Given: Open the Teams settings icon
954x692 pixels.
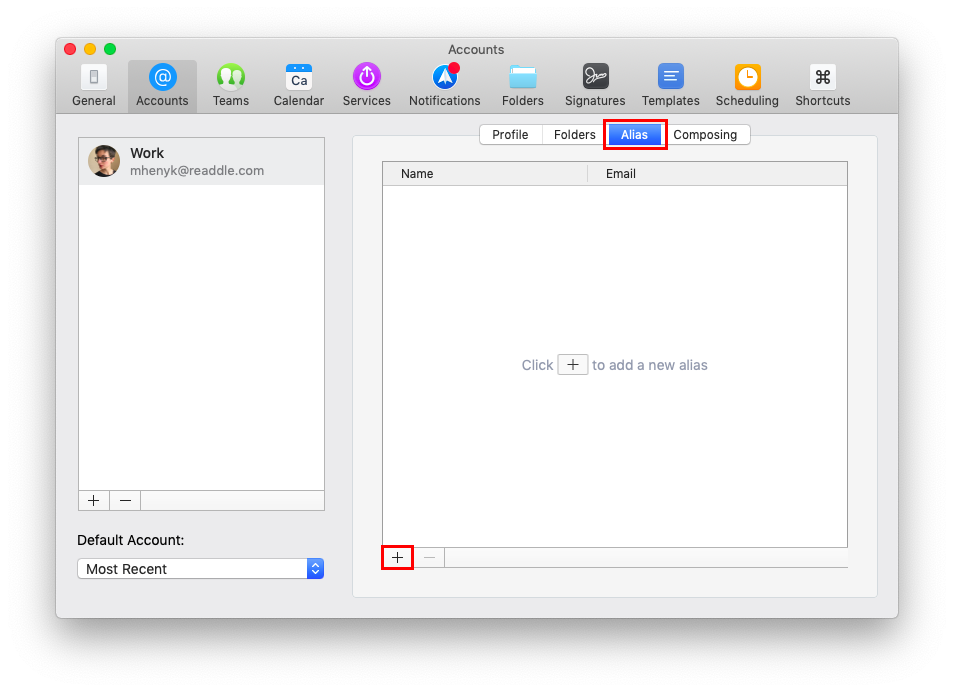Looking at the screenshot, I should (230, 84).
